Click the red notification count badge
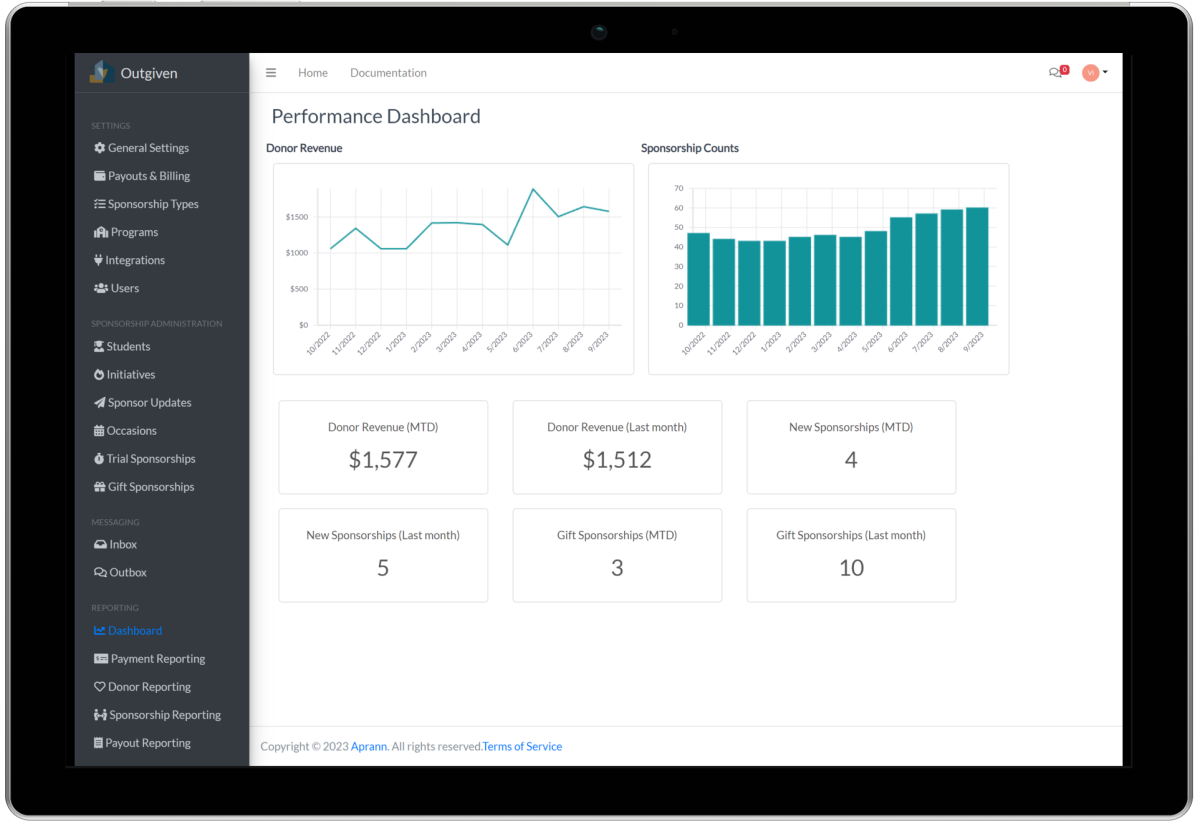The width and height of the screenshot is (1200, 822). (x=1065, y=70)
